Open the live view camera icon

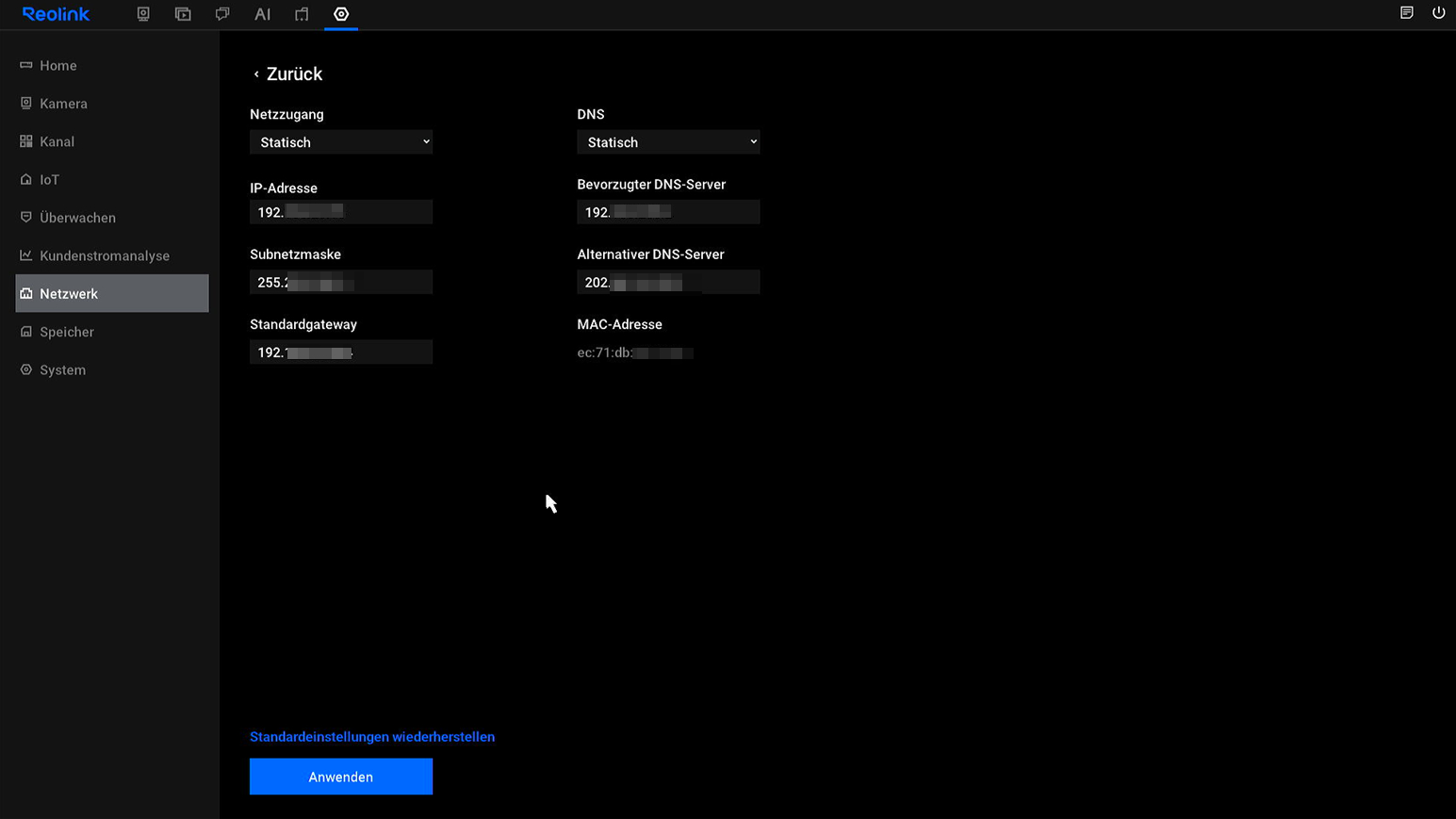[143, 14]
